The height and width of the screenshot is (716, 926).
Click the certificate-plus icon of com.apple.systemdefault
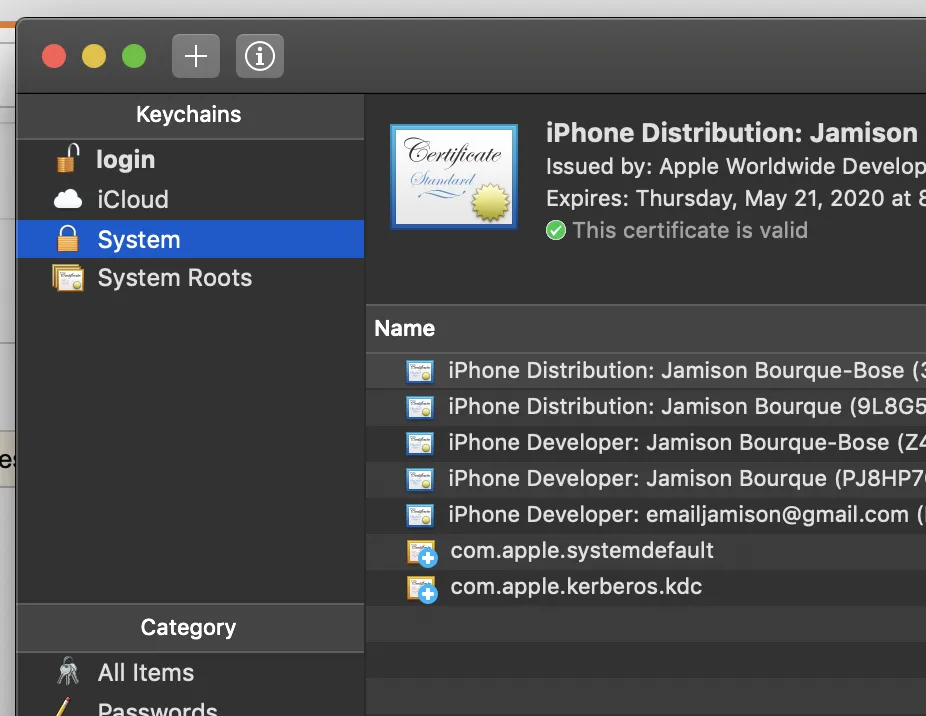coord(422,553)
